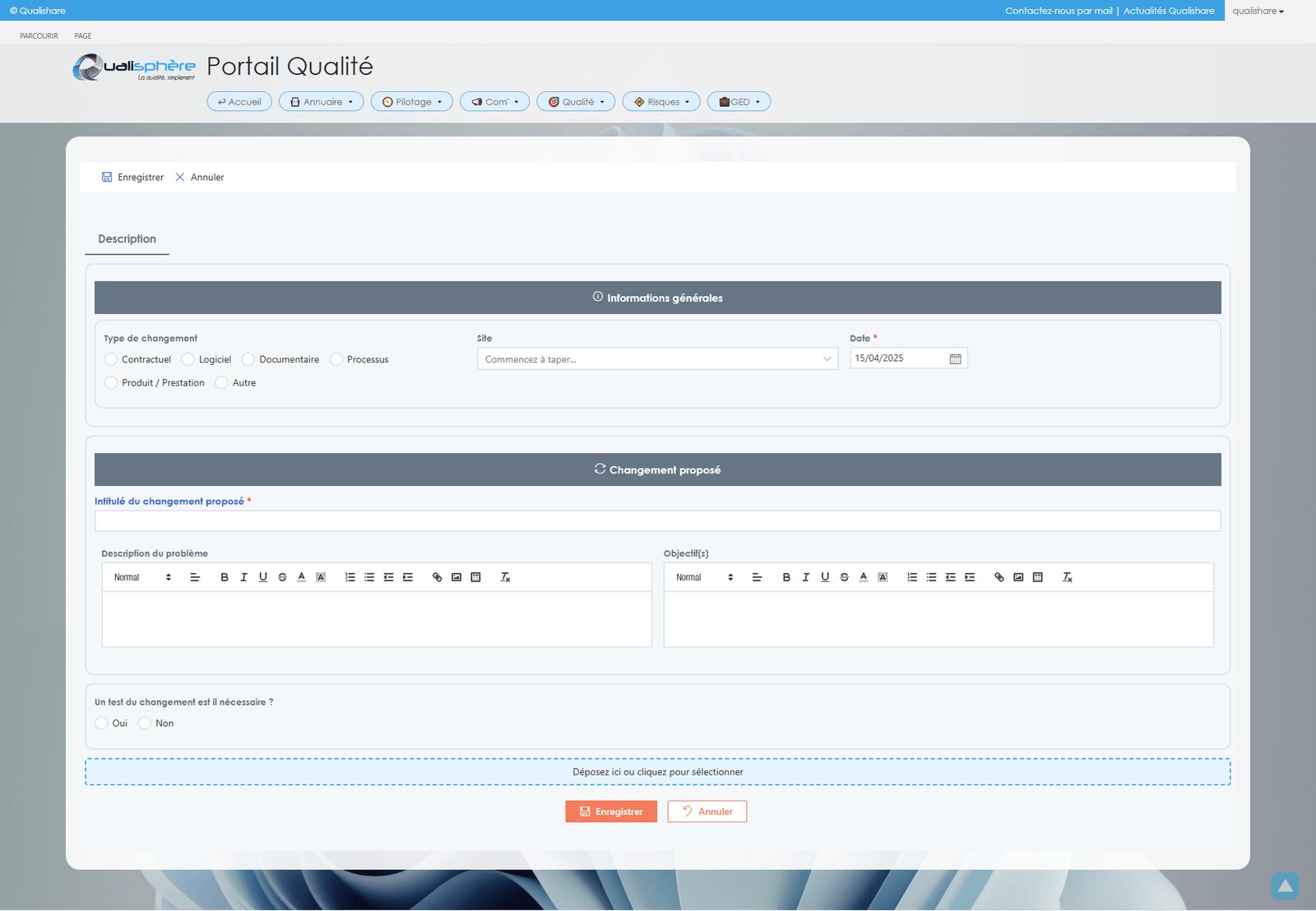Toggle bold in Description du problème editor
Viewport: 1316px width, 911px height.
click(x=224, y=577)
